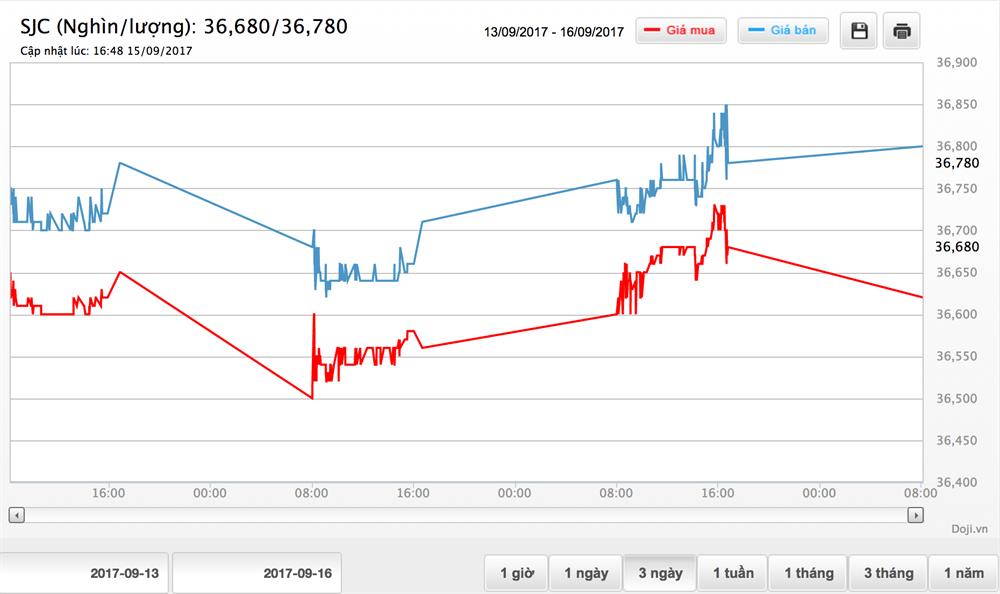Select the 1 tuần time range
The height and width of the screenshot is (594, 1000).
pyautogui.click(x=733, y=573)
